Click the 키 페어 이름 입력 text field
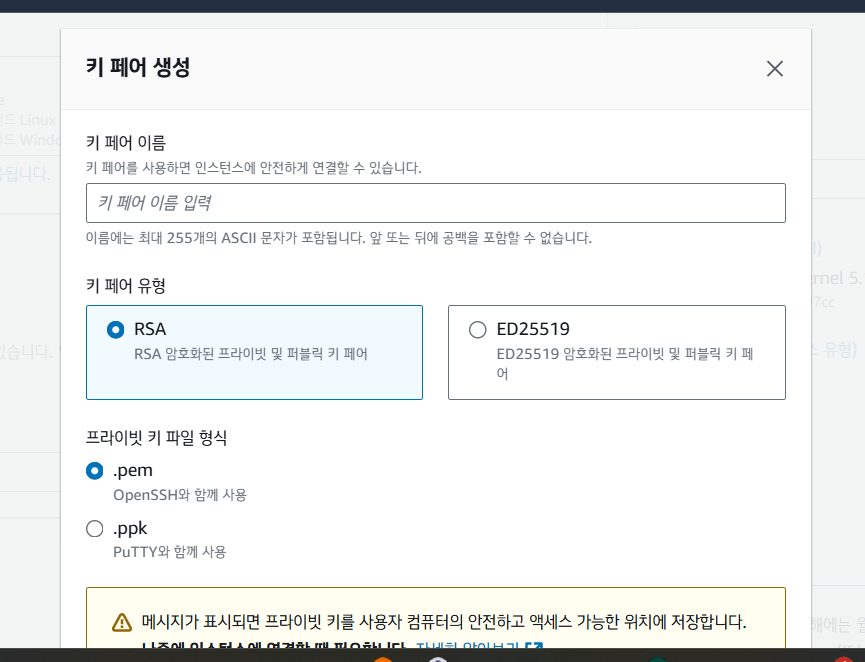Screen dimensions: 865x662 click(435, 203)
